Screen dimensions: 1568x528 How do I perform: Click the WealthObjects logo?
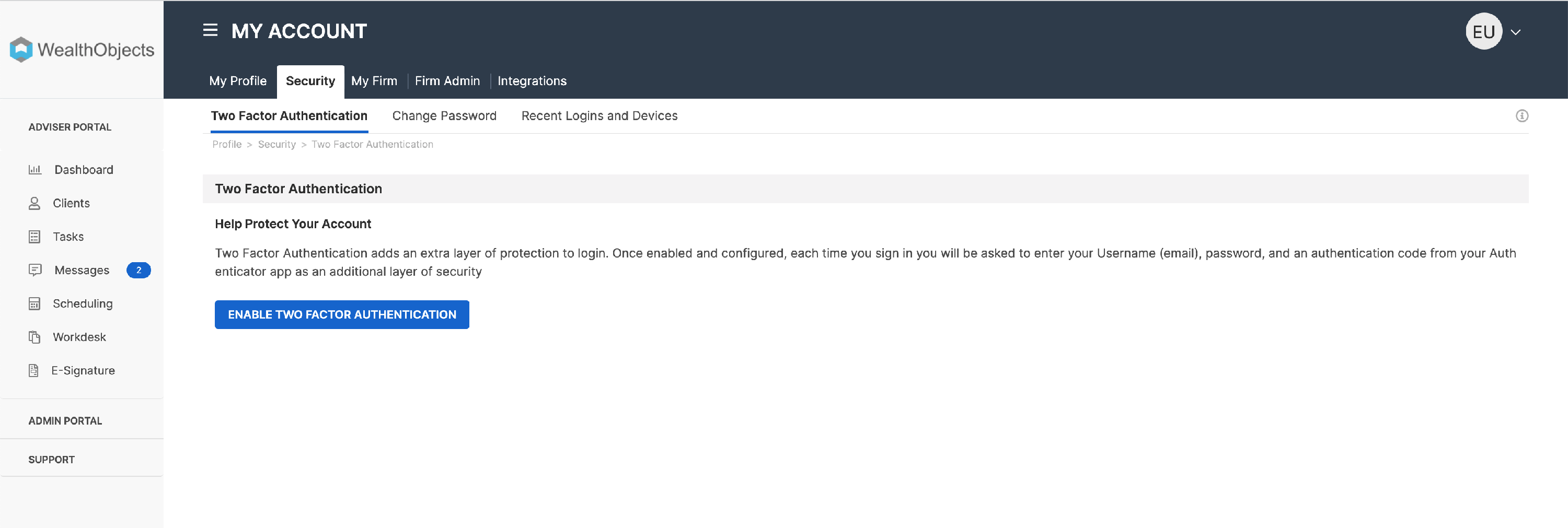[82, 49]
